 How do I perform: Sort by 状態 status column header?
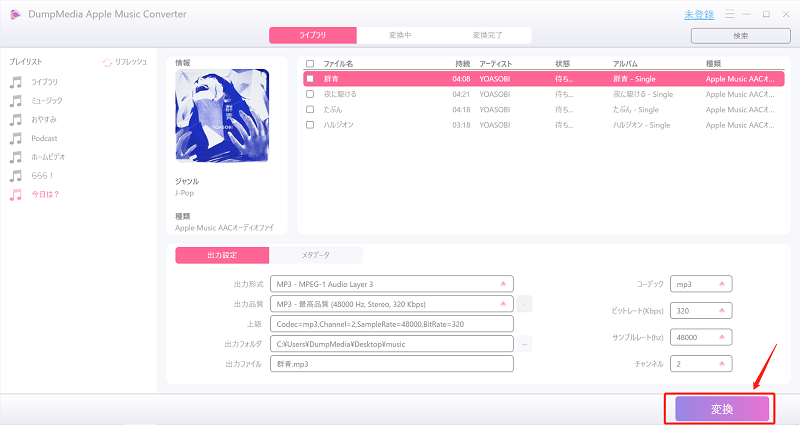(x=562, y=64)
